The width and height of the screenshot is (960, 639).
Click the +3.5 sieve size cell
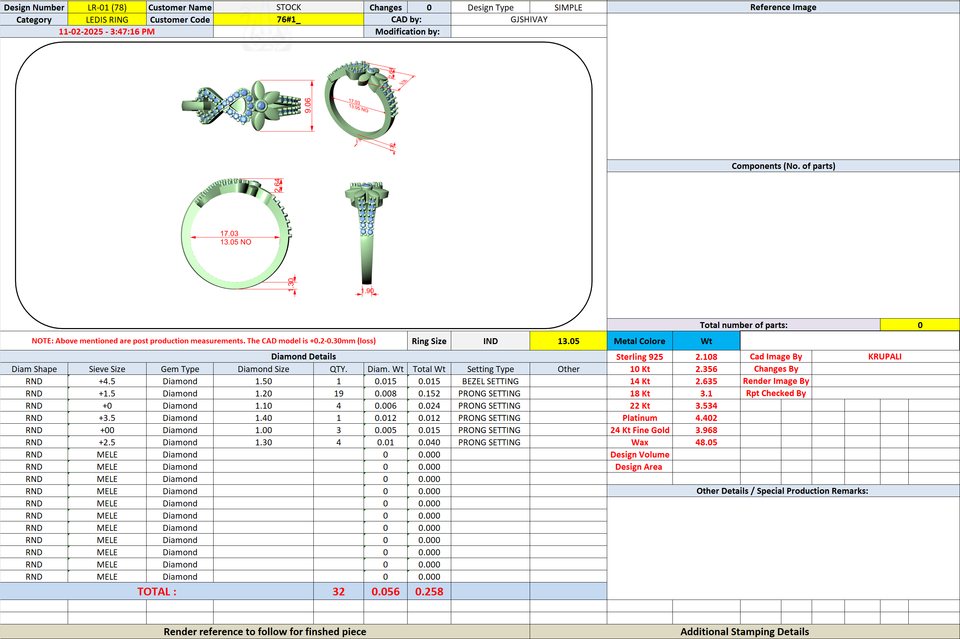point(107,418)
